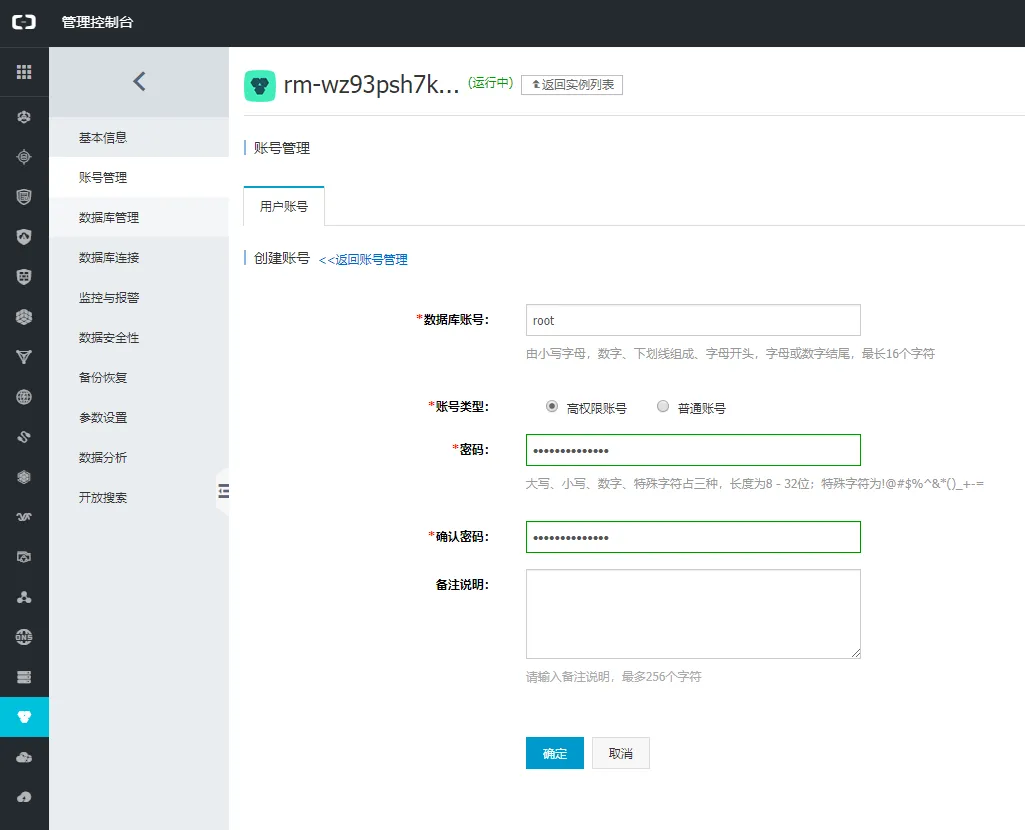Collapse the instance menu with the back chevron
Screen dimensions: 1025x830
click(139, 82)
